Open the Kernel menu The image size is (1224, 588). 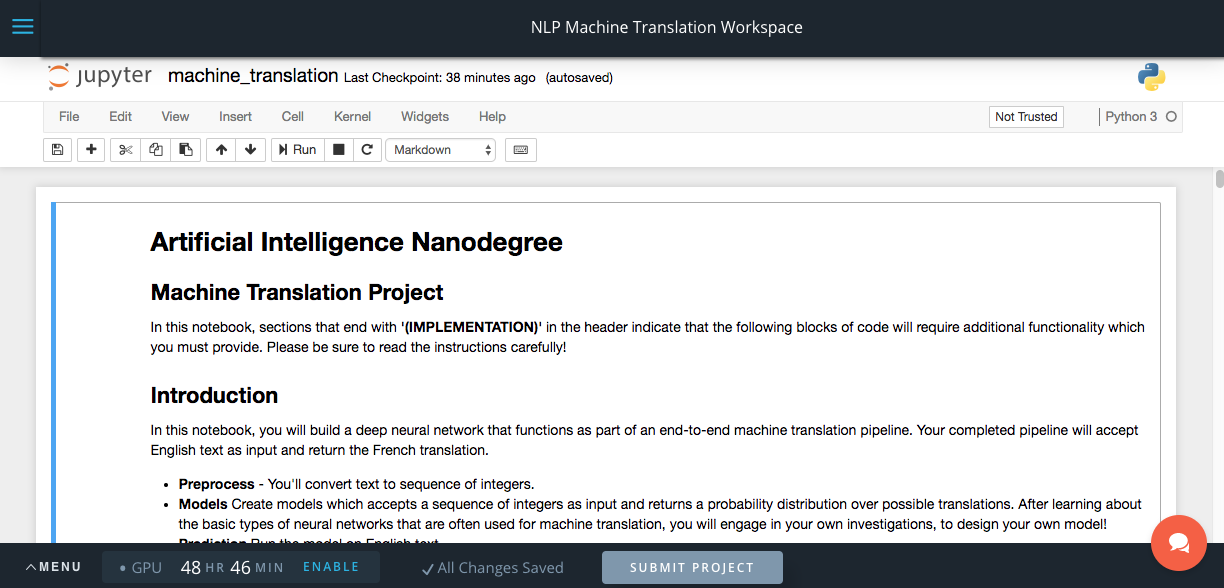(x=352, y=117)
